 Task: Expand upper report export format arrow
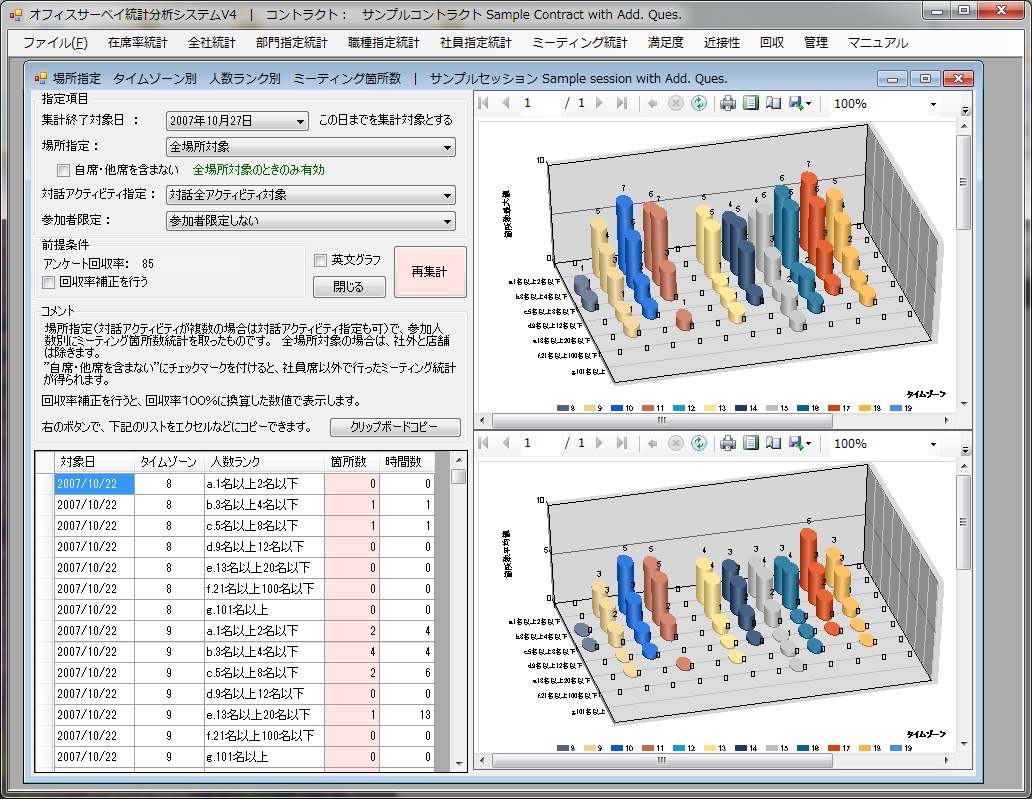click(x=808, y=104)
